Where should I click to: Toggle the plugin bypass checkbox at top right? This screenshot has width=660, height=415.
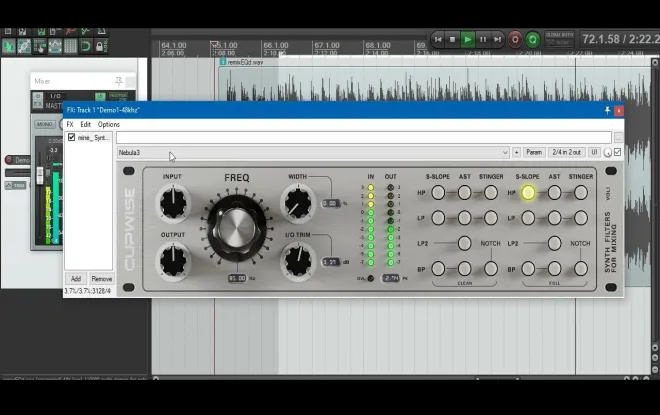[617, 152]
